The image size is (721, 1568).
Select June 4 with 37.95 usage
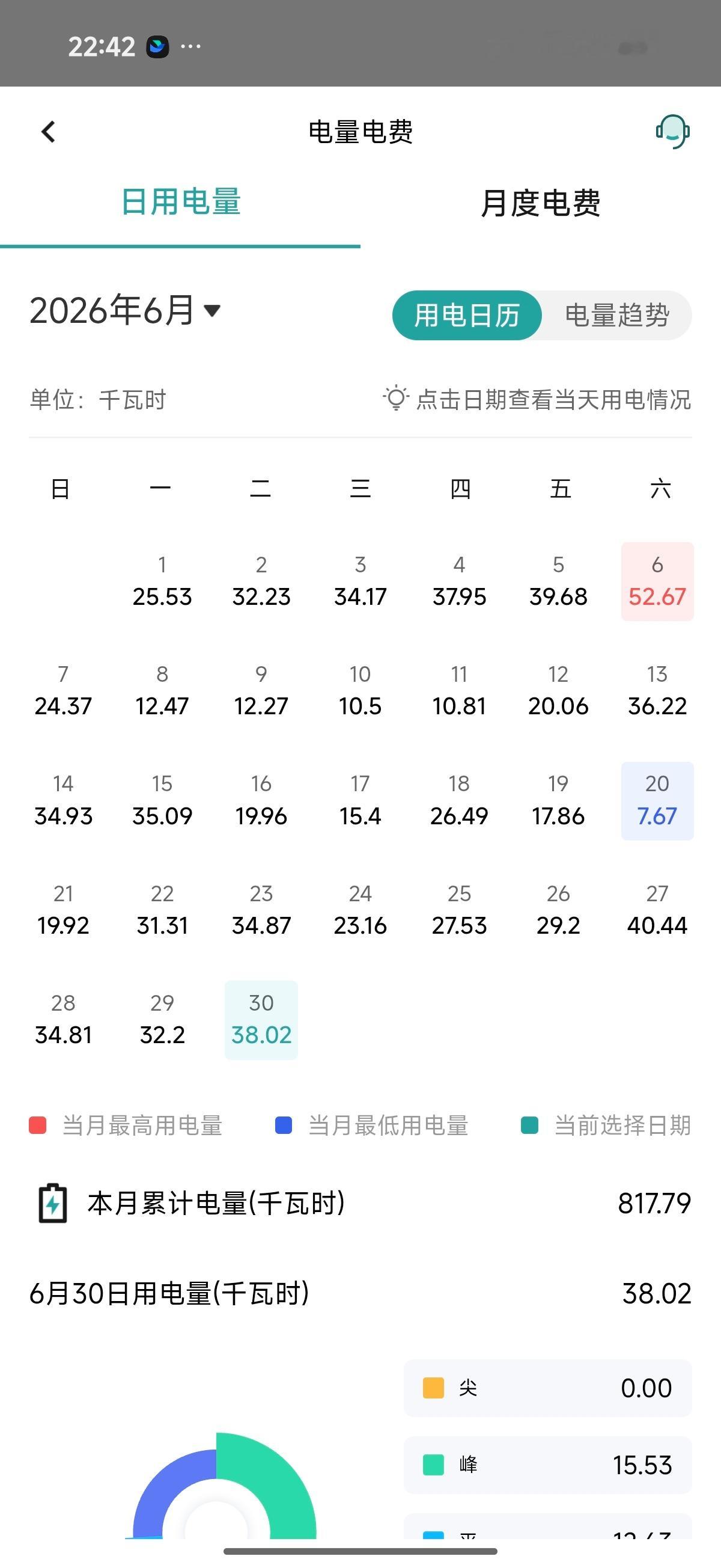[460, 581]
